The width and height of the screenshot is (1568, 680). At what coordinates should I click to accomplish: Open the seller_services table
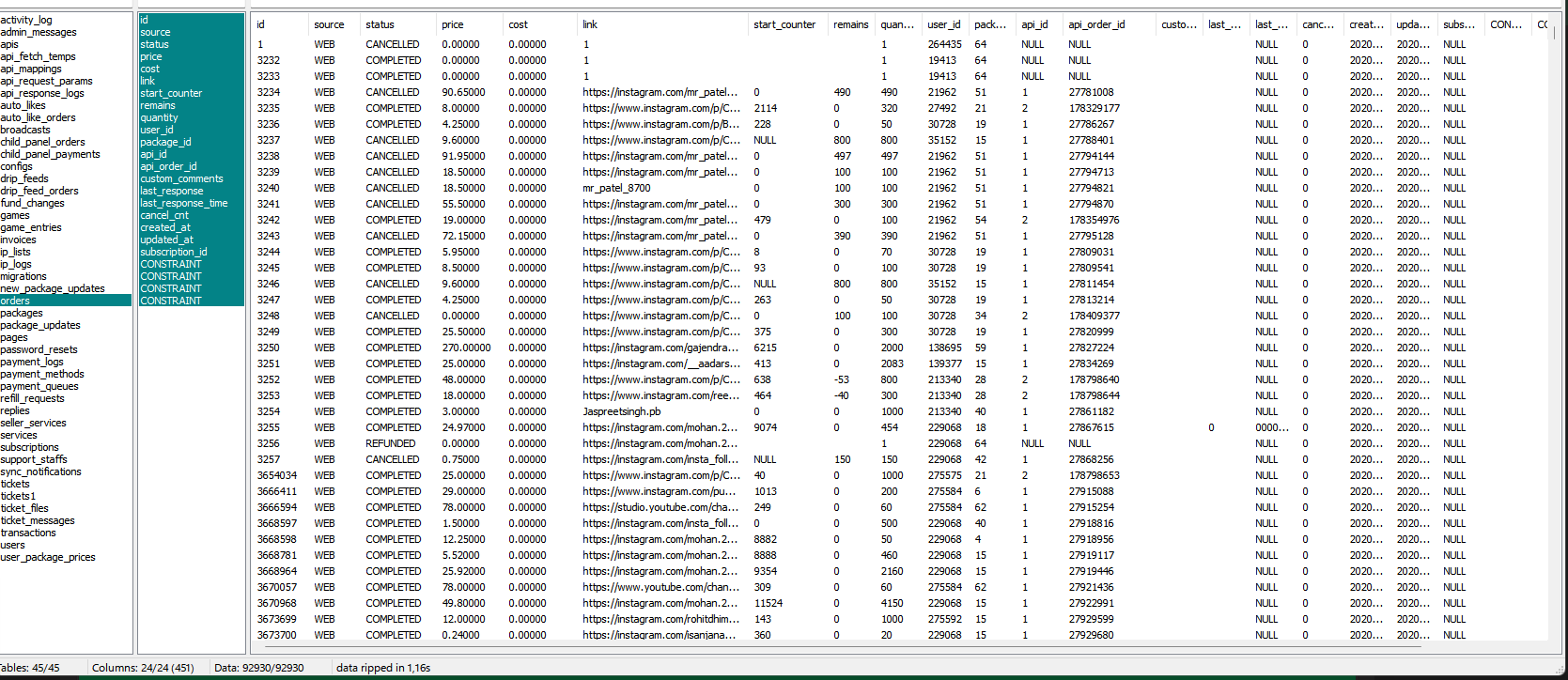(34, 423)
